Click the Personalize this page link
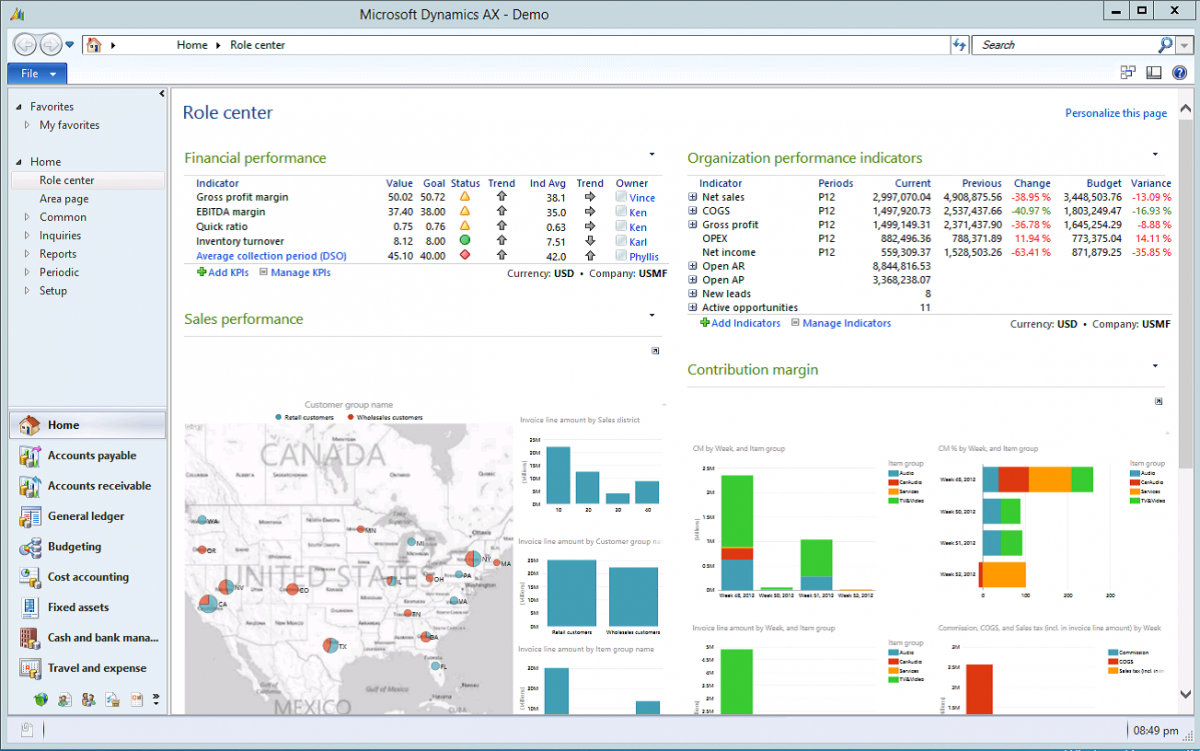 coord(1115,113)
